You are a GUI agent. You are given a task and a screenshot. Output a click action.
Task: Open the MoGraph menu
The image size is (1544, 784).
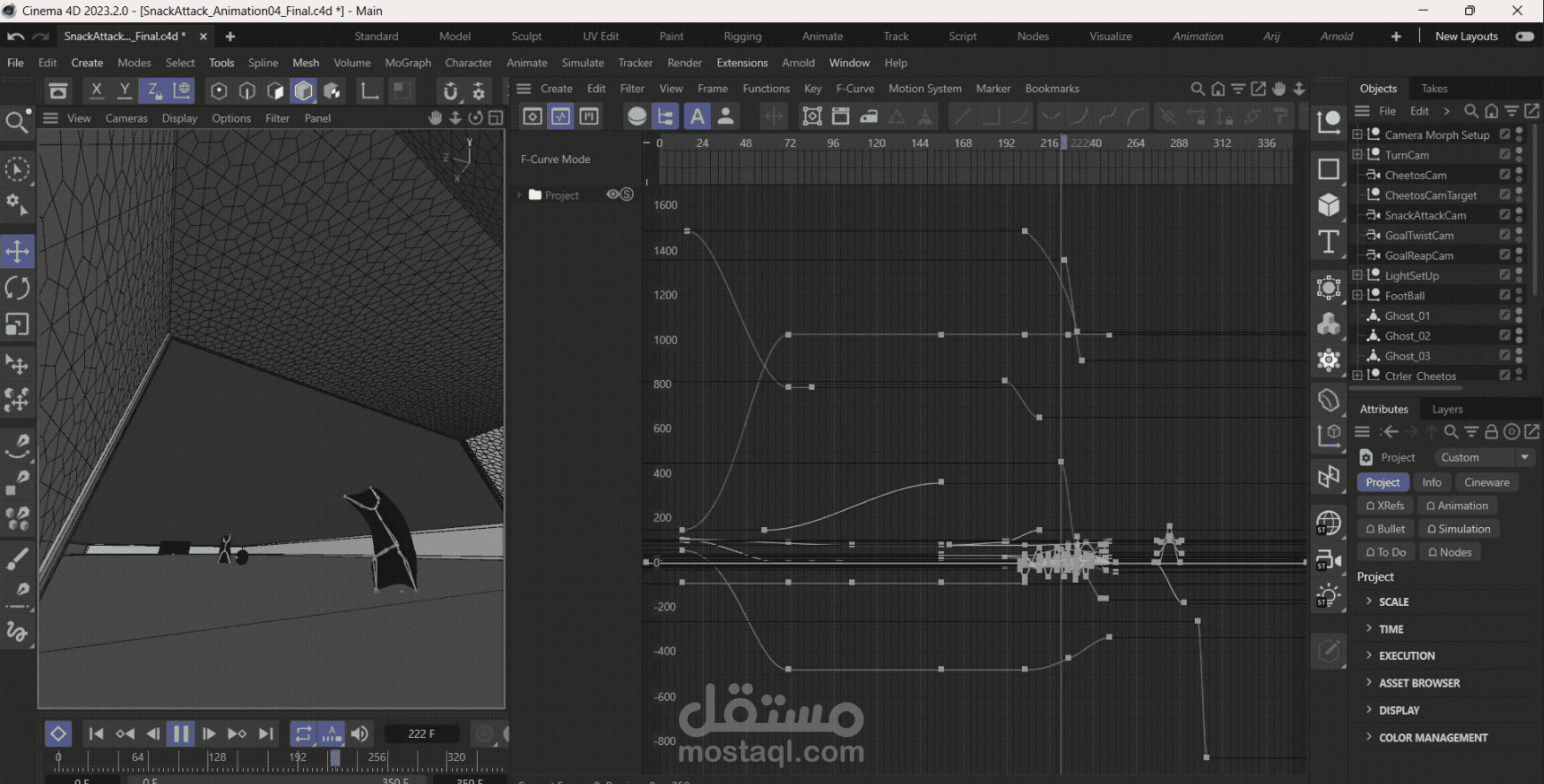(408, 63)
